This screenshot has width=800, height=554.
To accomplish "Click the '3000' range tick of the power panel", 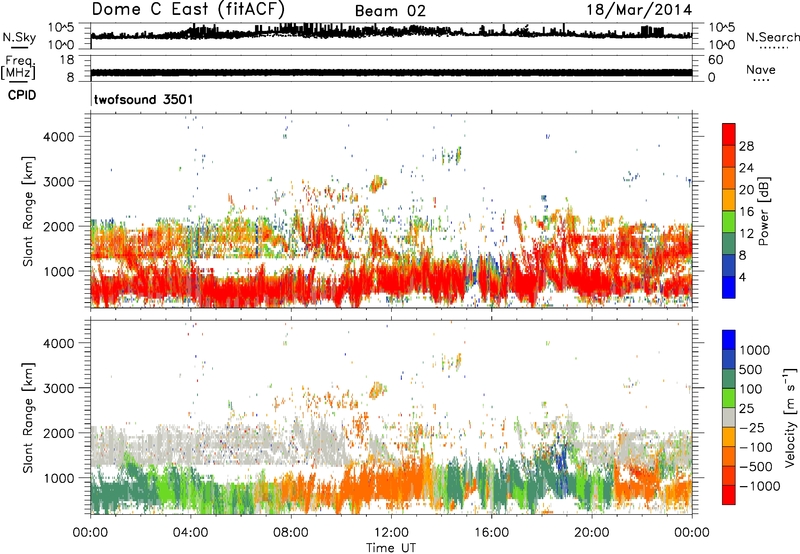I will (59, 182).
